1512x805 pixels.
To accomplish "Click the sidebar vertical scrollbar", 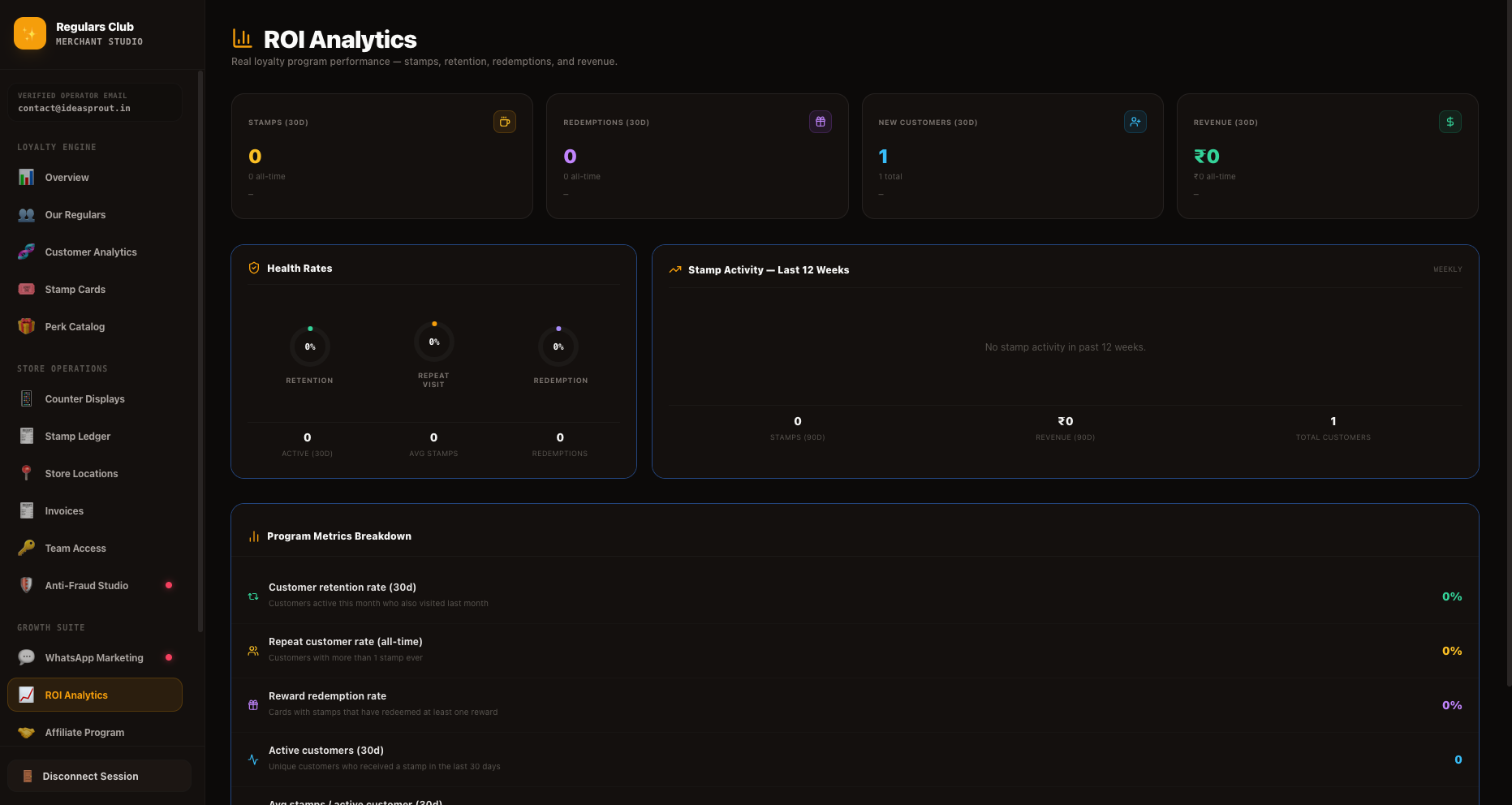I will pos(200,351).
